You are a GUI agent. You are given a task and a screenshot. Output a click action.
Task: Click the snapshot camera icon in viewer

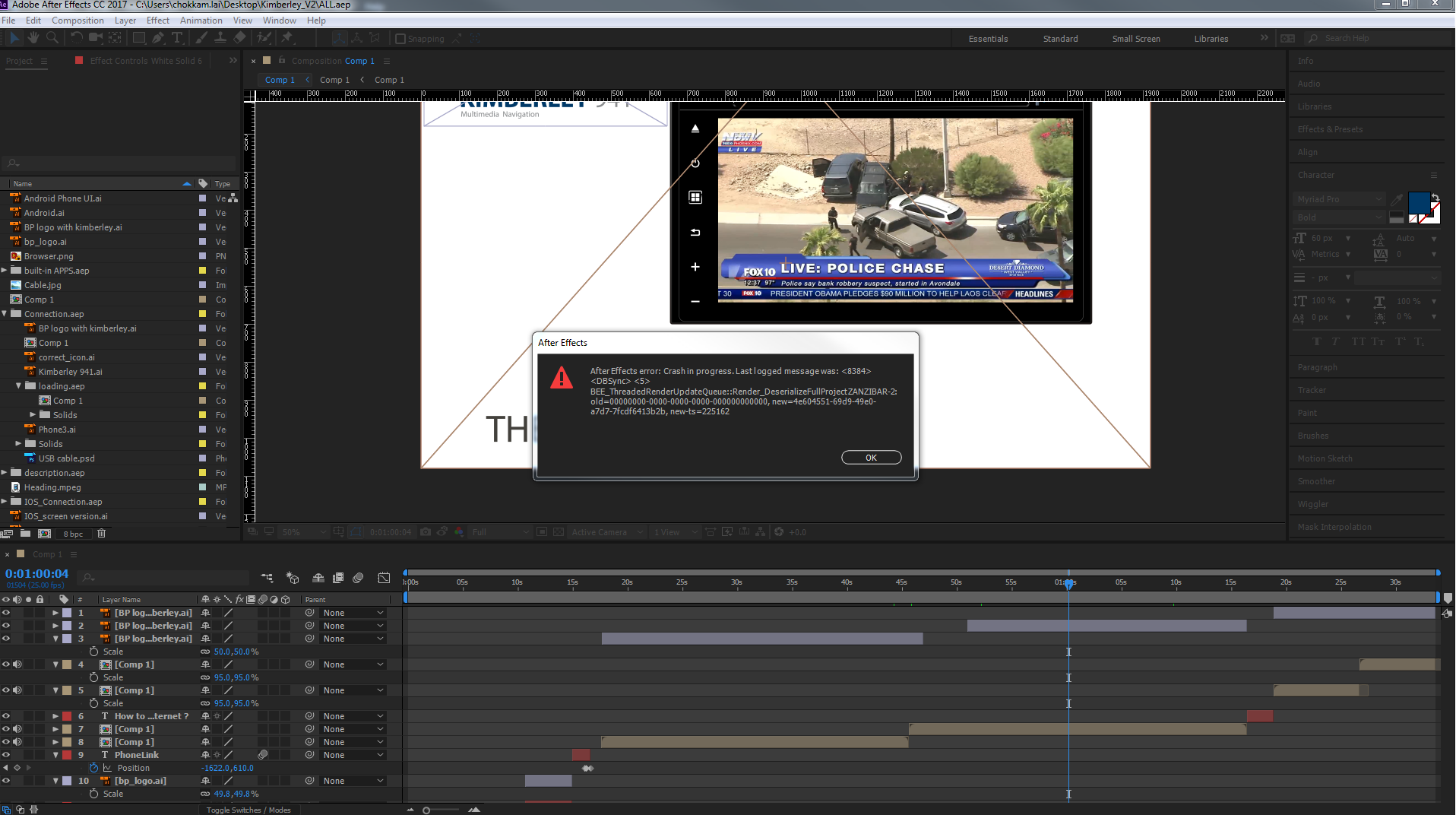pyautogui.click(x=426, y=532)
